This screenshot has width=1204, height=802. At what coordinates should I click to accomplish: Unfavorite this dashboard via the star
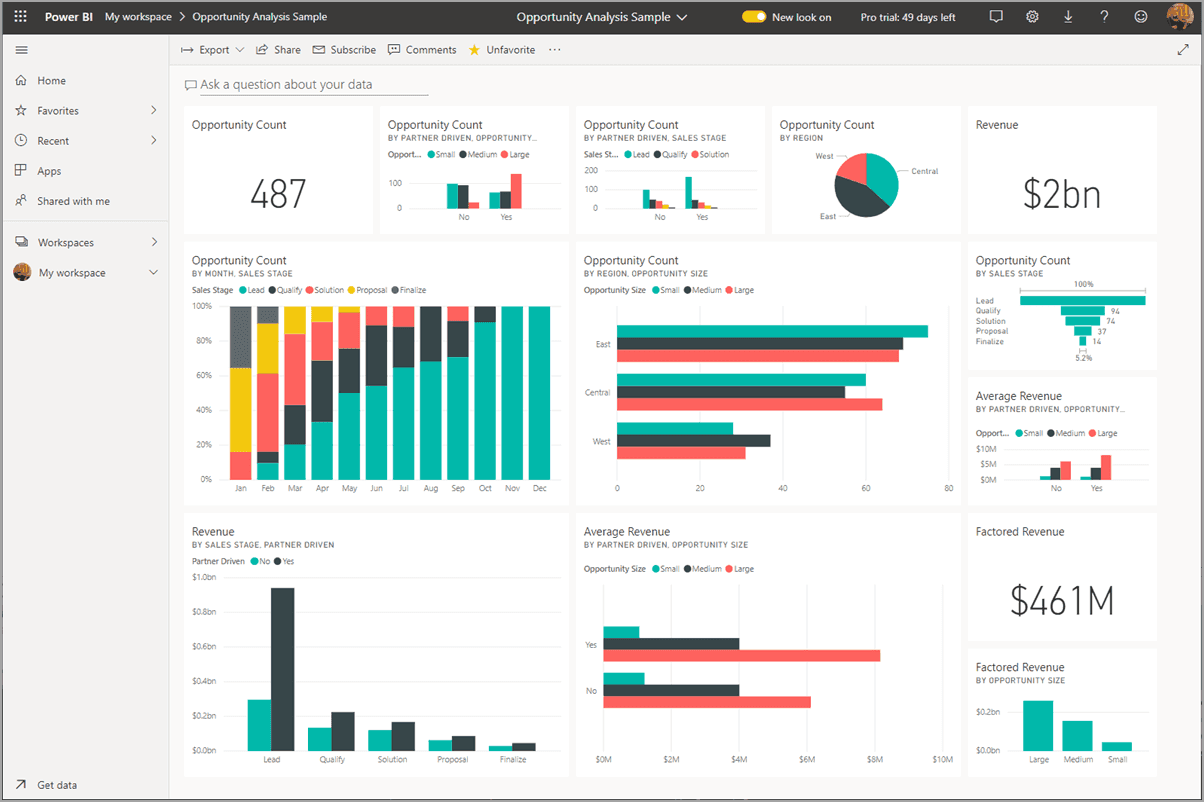(x=501, y=49)
